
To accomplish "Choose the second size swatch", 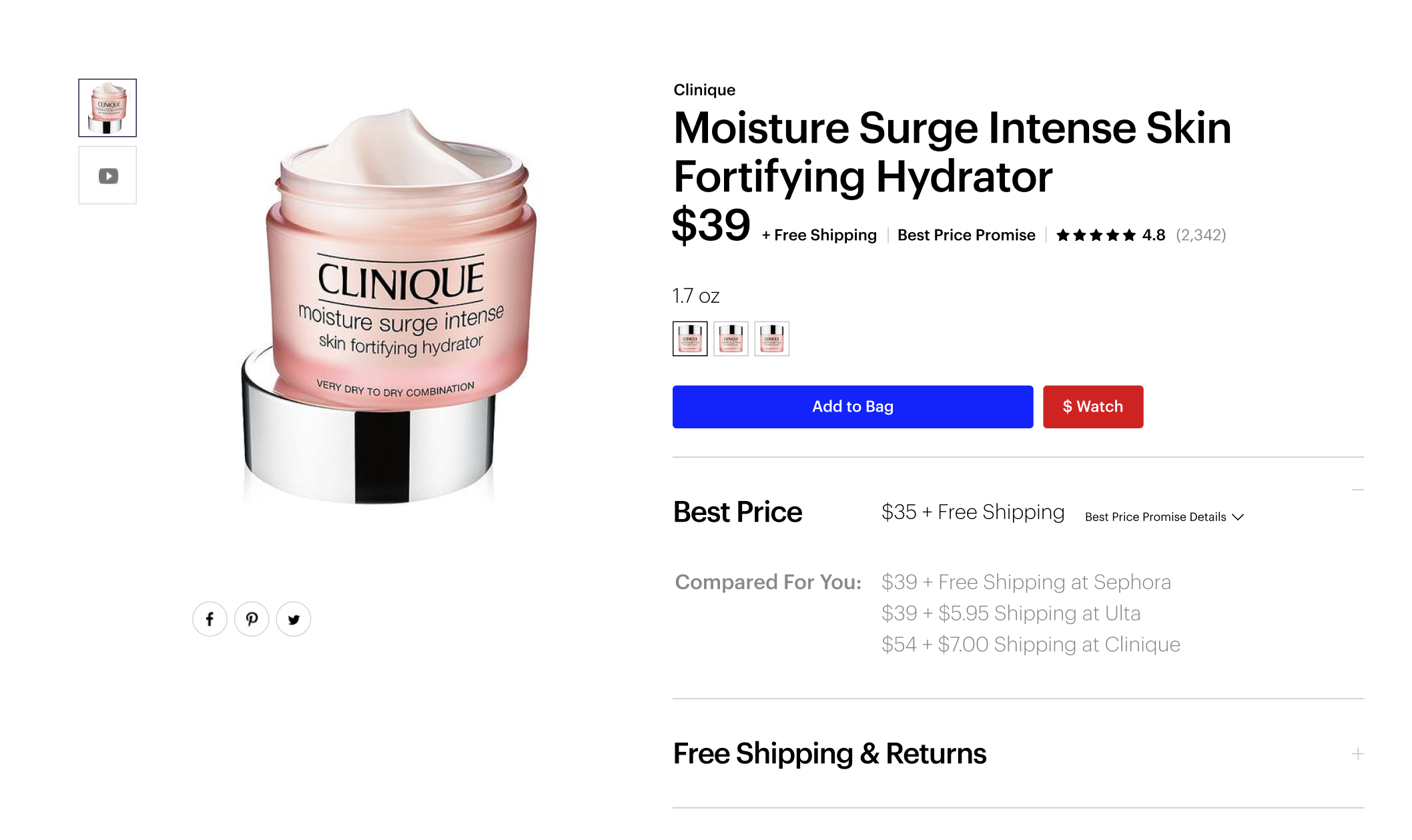I will (731, 338).
